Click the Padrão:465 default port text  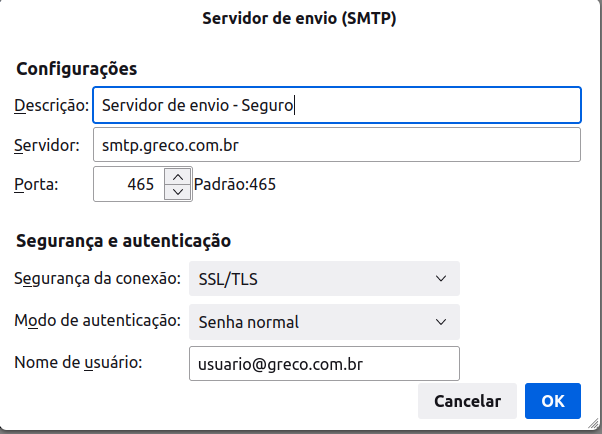235,184
